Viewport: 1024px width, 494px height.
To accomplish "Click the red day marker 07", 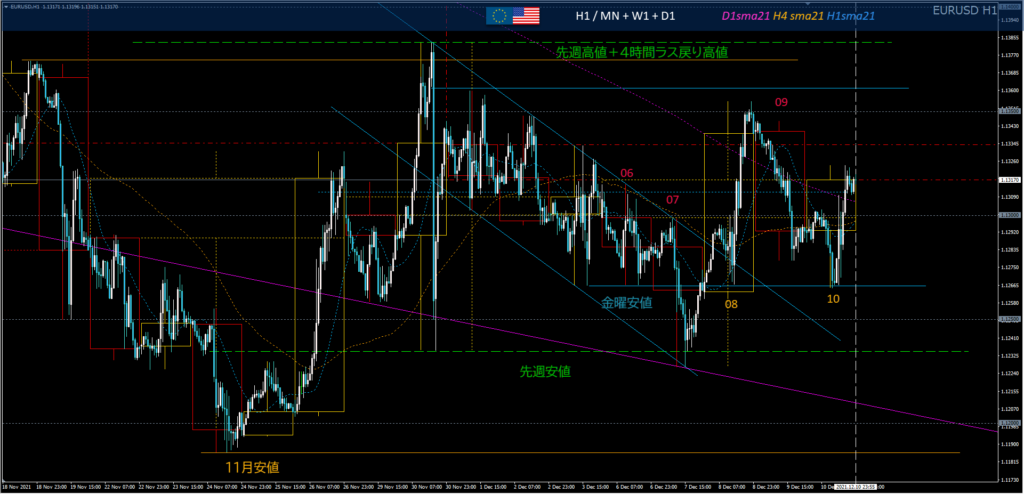I will point(673,200).
